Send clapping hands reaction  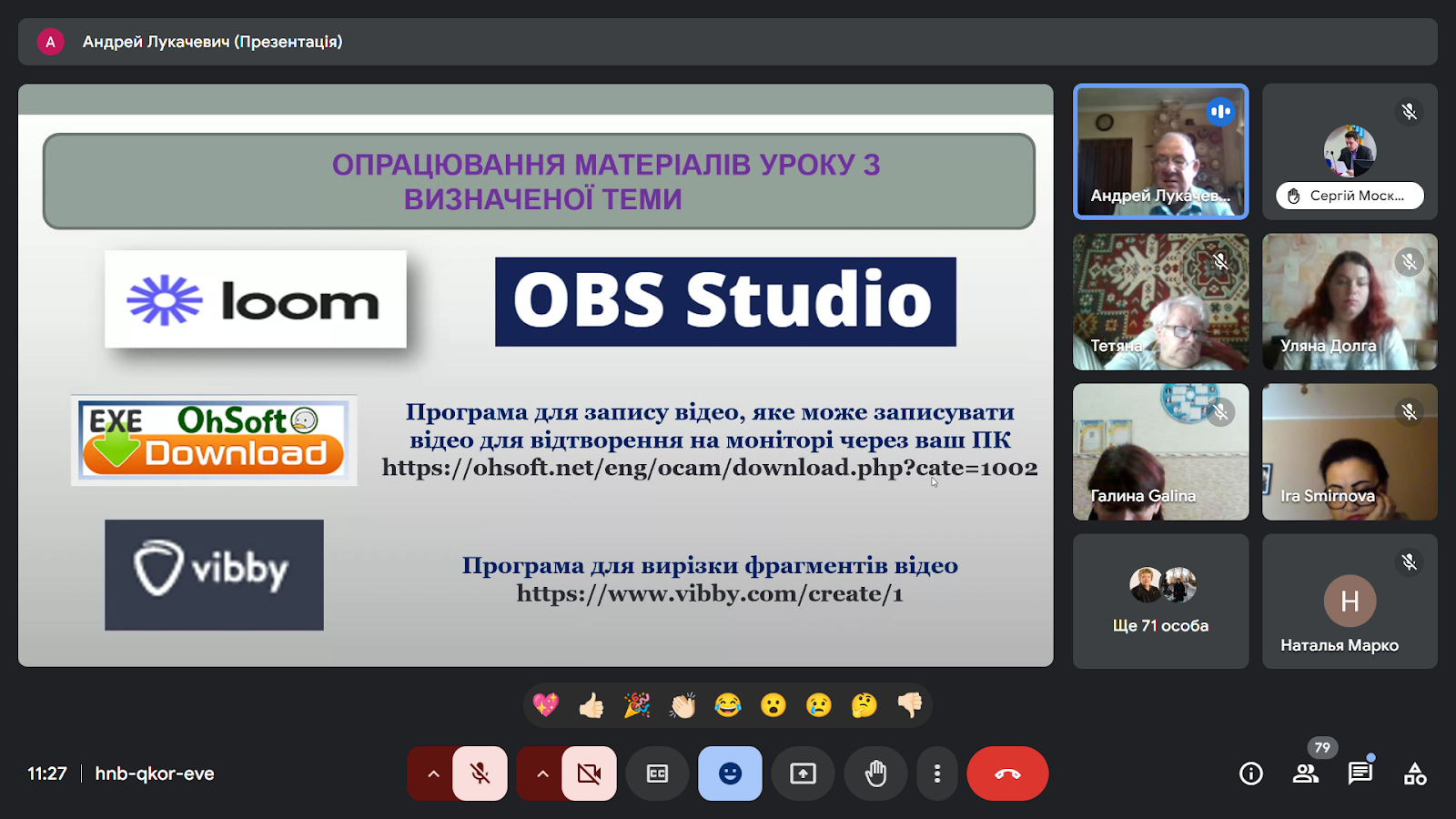tap(682, 705)
